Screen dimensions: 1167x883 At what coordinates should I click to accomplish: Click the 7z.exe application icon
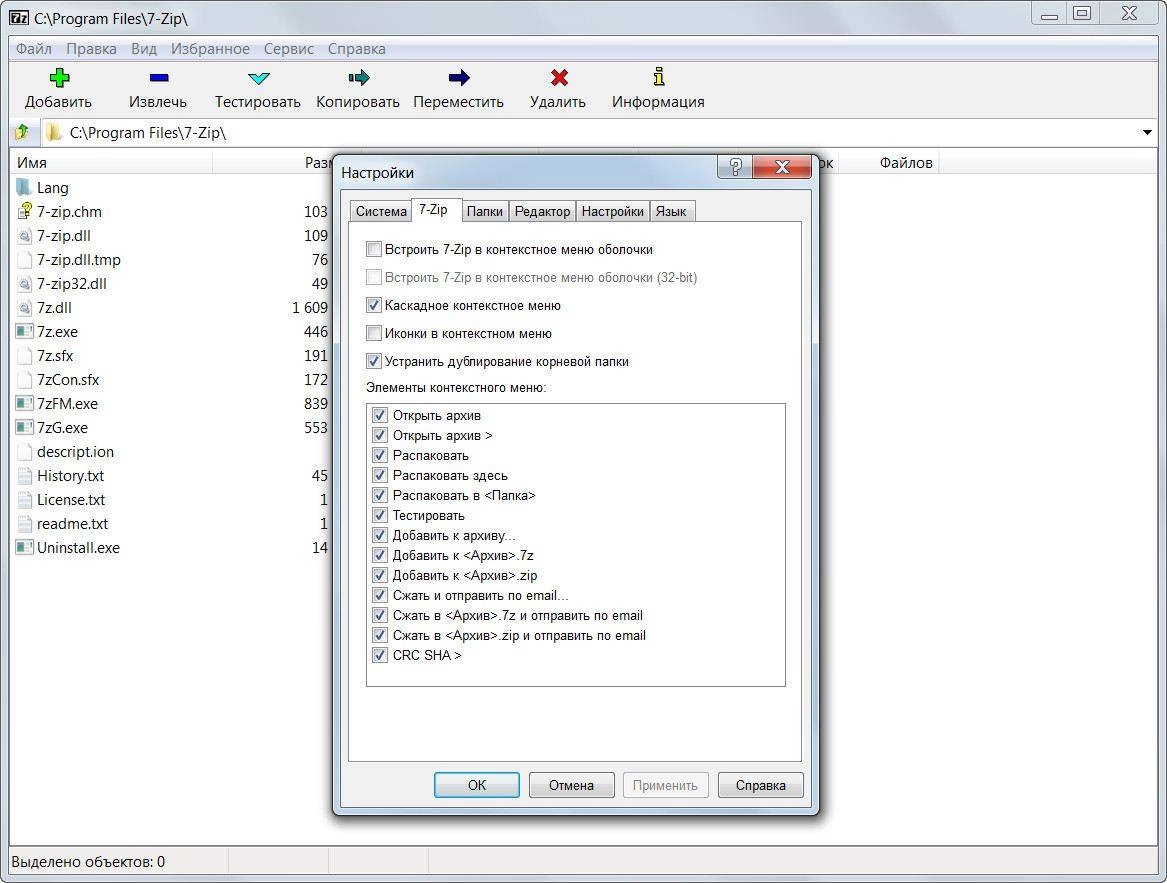pos(24,331)
